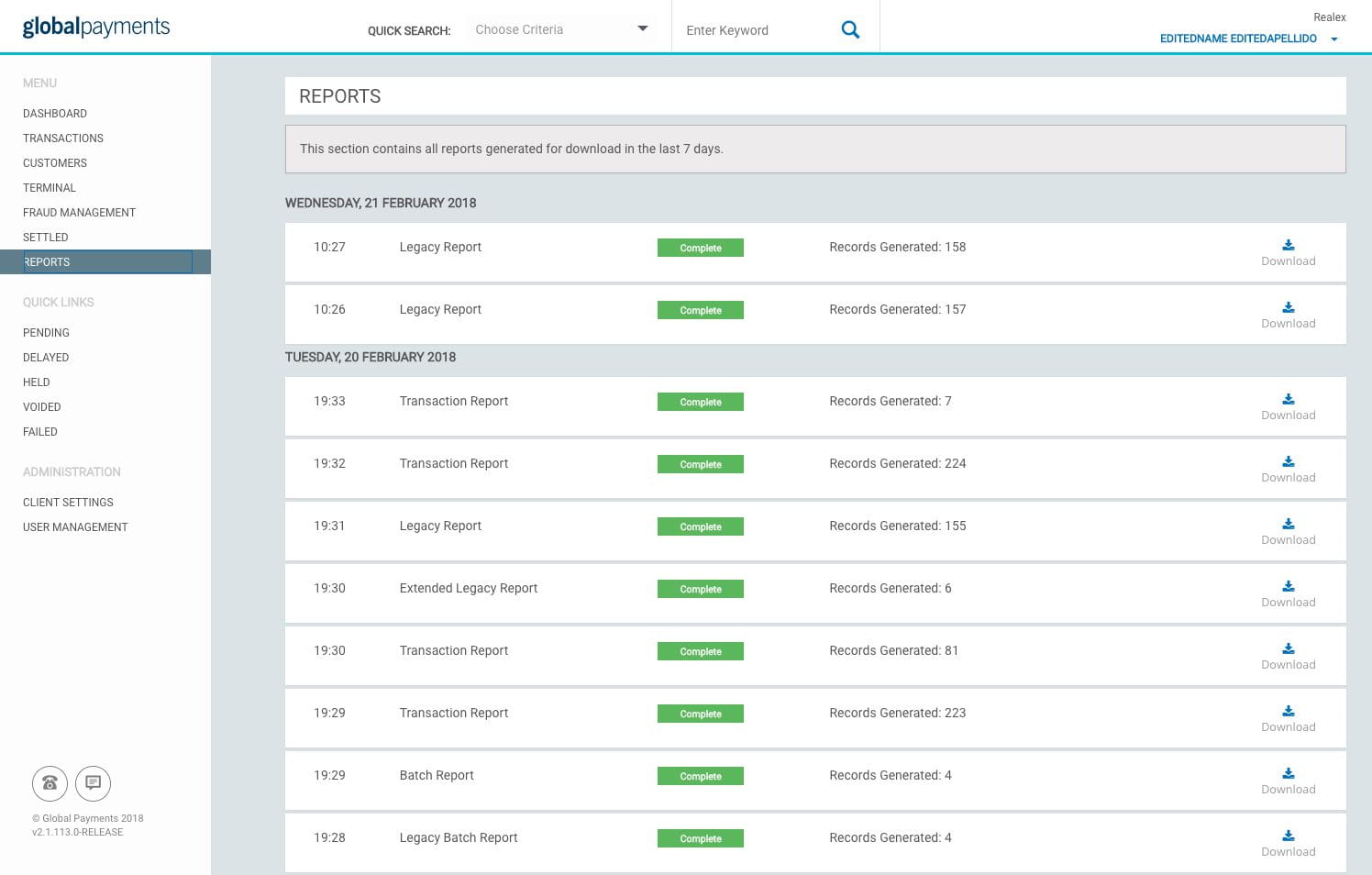This screenshot has height=875, width=1372.
Task: Open phone support contact icon
Action: [50, 783]
